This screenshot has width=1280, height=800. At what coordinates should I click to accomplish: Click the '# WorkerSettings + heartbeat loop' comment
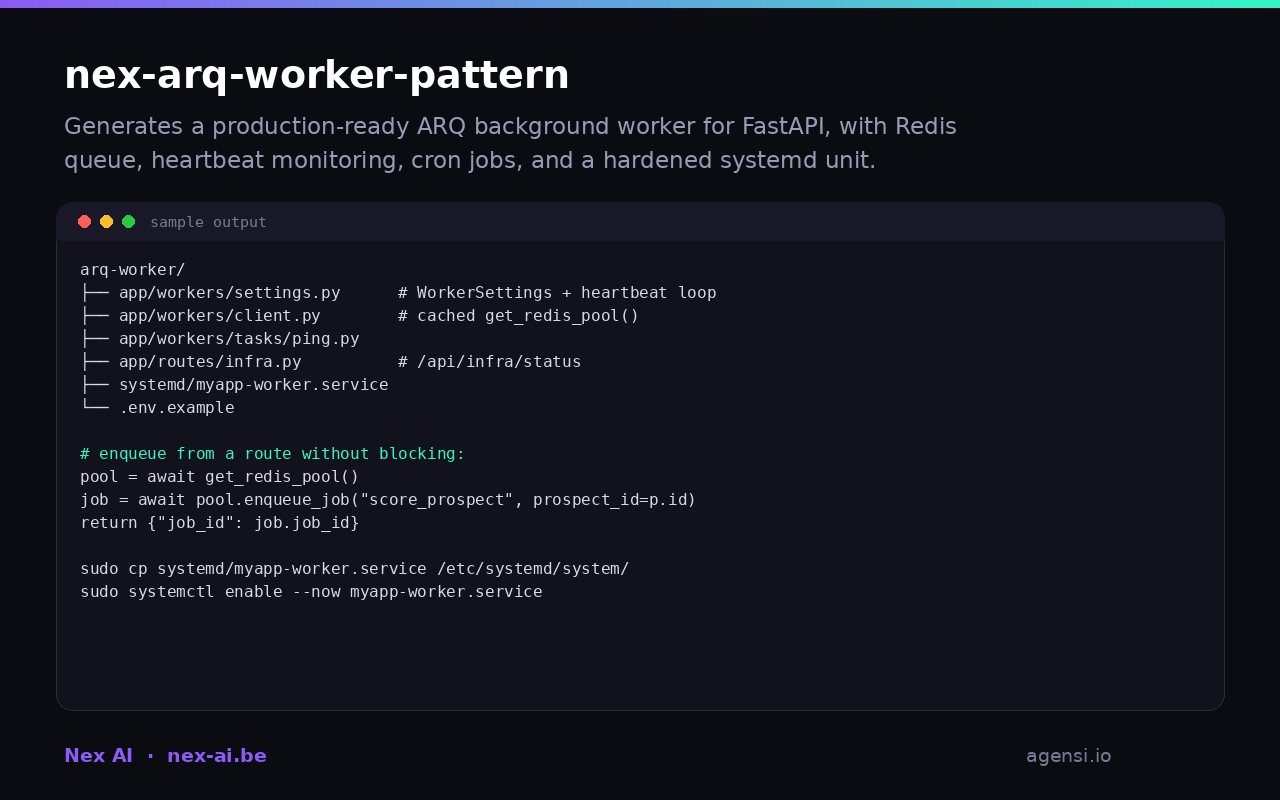(x=557, y=293)
